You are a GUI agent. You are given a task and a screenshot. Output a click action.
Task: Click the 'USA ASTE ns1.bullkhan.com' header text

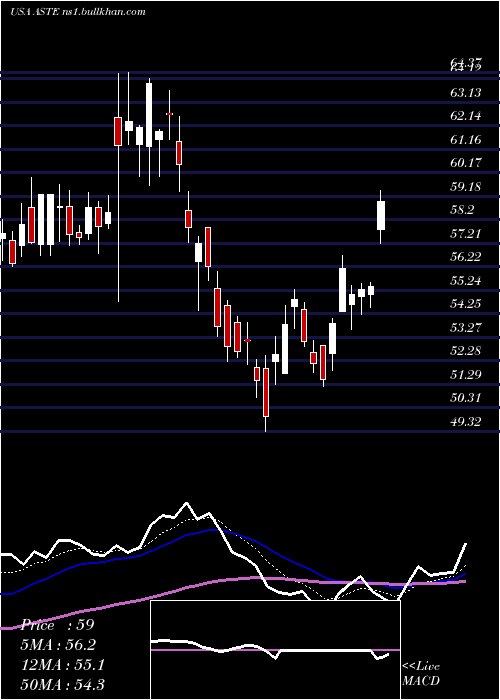(78, 11)
